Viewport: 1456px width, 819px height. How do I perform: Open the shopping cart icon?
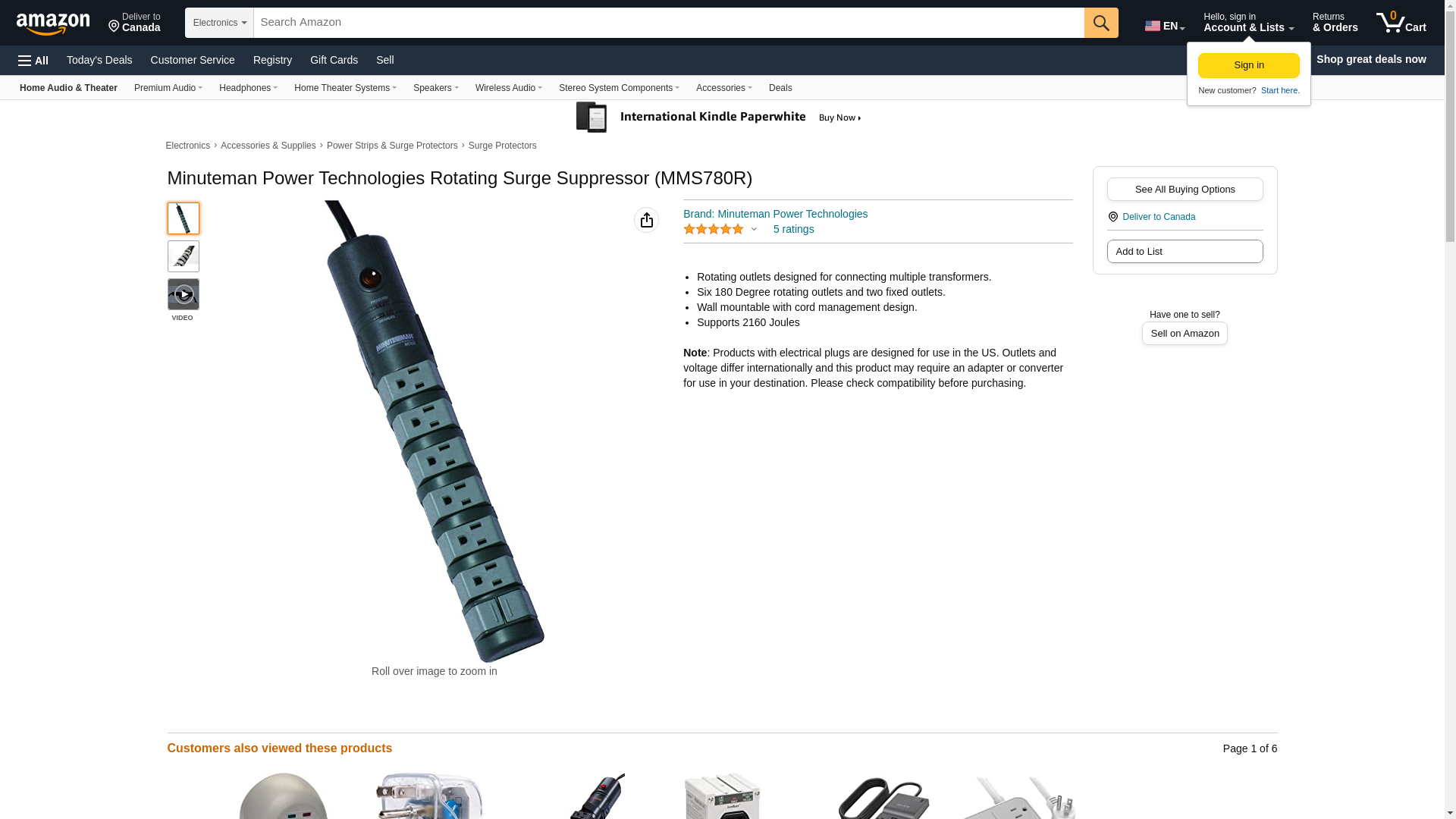1401,22
